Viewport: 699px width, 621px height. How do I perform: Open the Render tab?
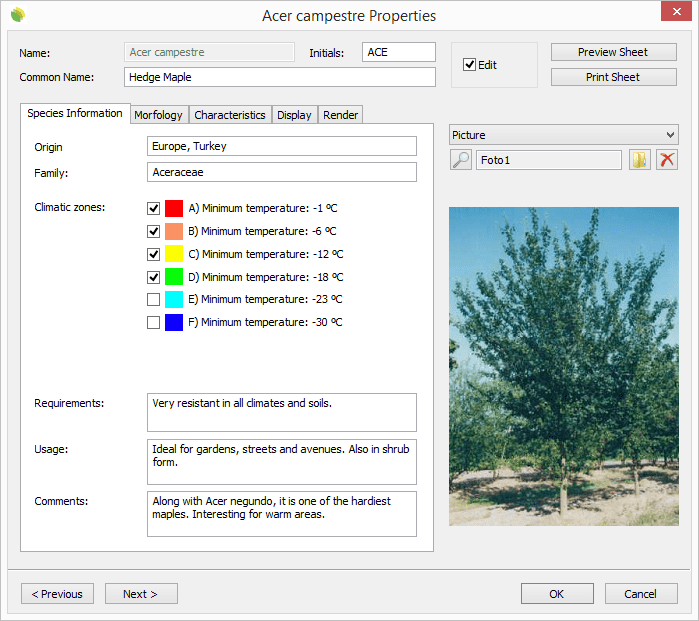click(341, 115)
